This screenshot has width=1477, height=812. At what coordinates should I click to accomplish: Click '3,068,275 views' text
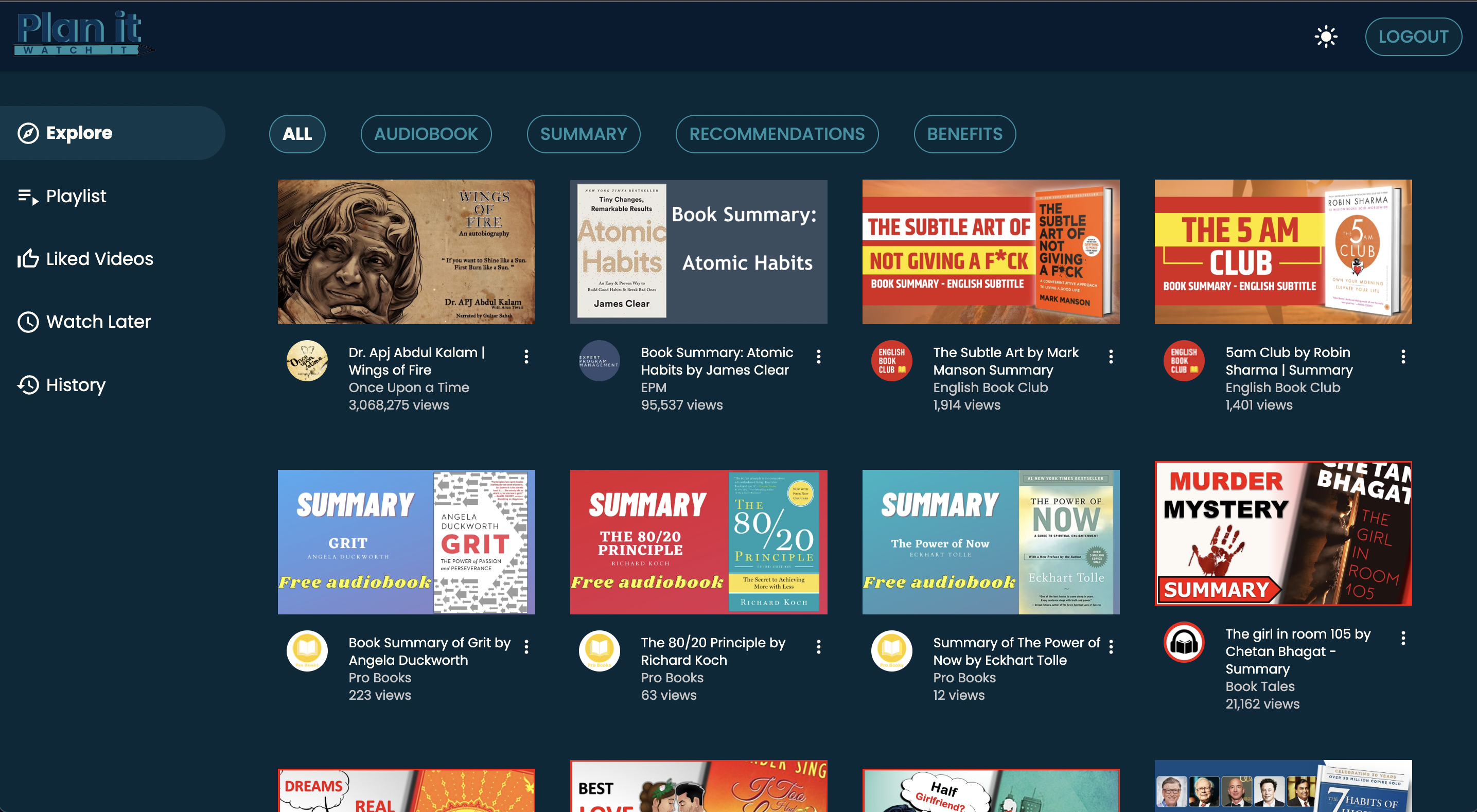[398, 405]
